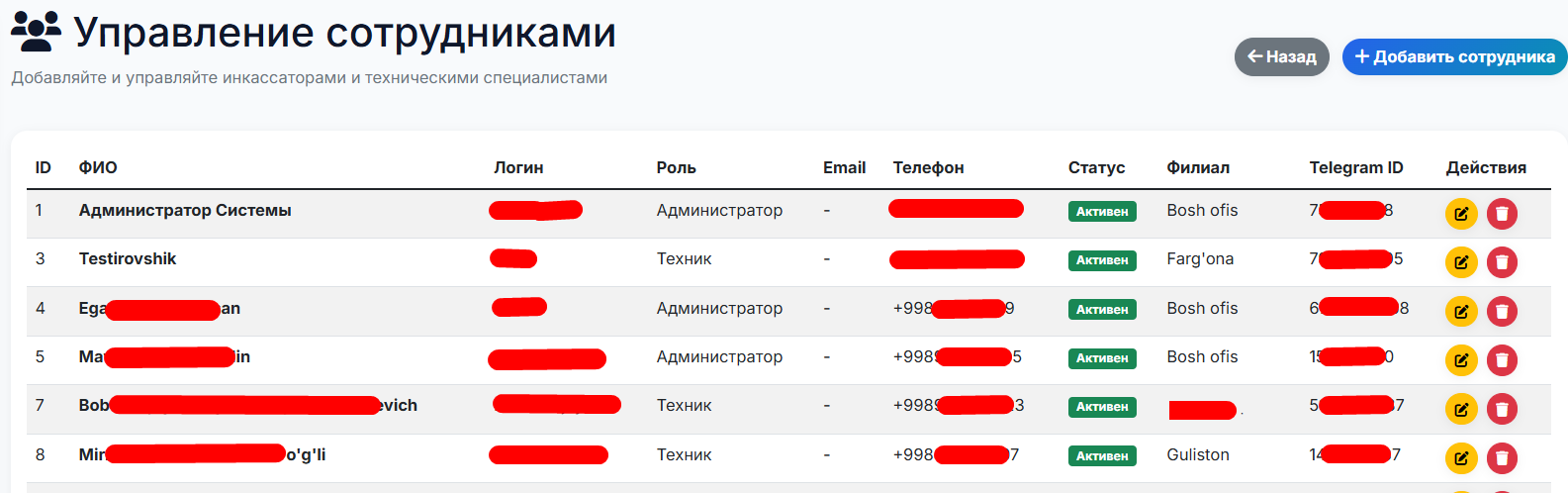Delete the Testirovshik employee
The height and width of the screenshot is (493, 1568).
(x=1502, y=262)
